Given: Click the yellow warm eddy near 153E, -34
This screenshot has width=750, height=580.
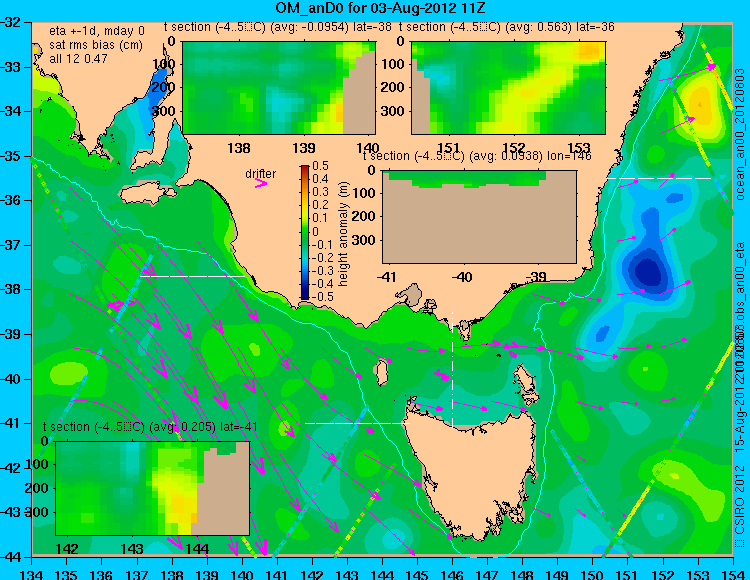Looking at the screenshot, I should coord(699,103).
